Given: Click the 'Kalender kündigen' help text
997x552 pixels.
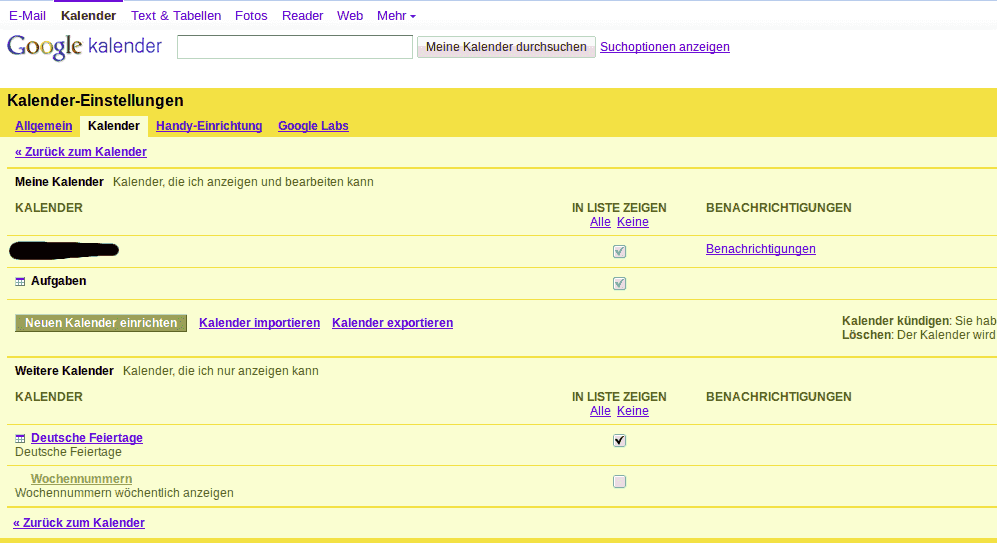Looking at the screenshot, I should tap(919, 321).
